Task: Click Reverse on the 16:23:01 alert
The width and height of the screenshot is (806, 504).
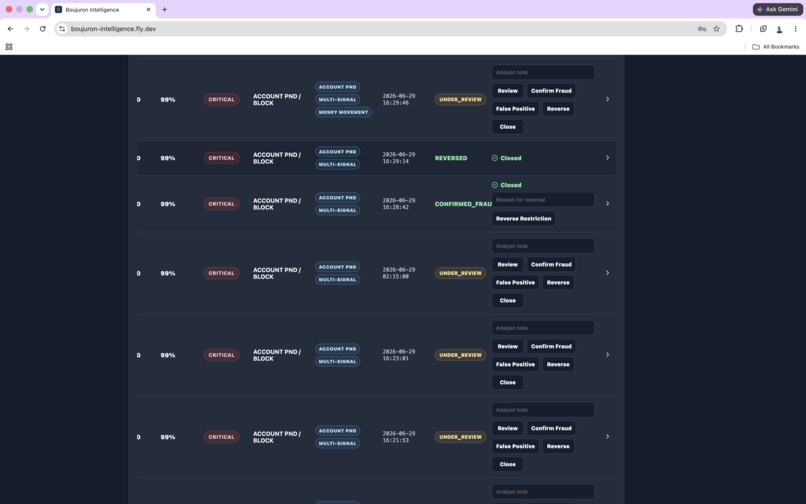Action: [x=558, y=365]
